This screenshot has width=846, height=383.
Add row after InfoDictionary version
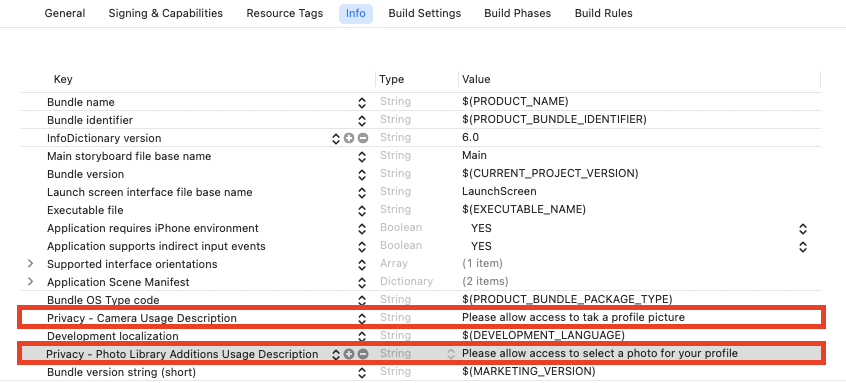click(349, 139)
